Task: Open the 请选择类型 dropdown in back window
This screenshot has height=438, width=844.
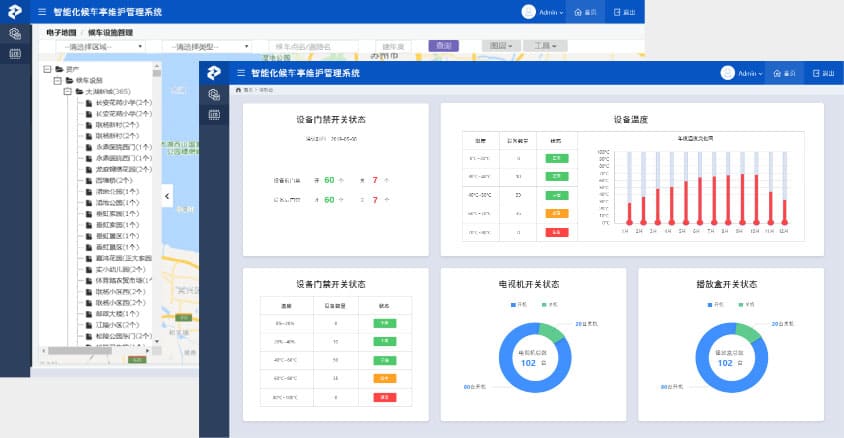Action: pyautogui.click(x=207, y=47)
